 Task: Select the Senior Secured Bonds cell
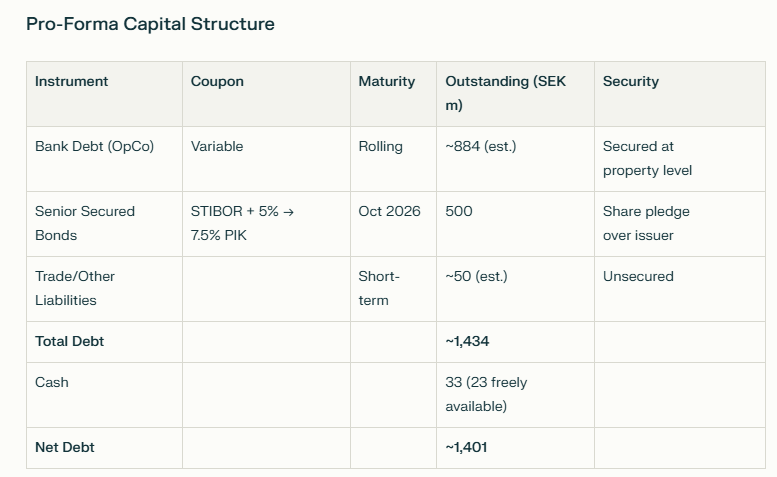pos(85,223)
